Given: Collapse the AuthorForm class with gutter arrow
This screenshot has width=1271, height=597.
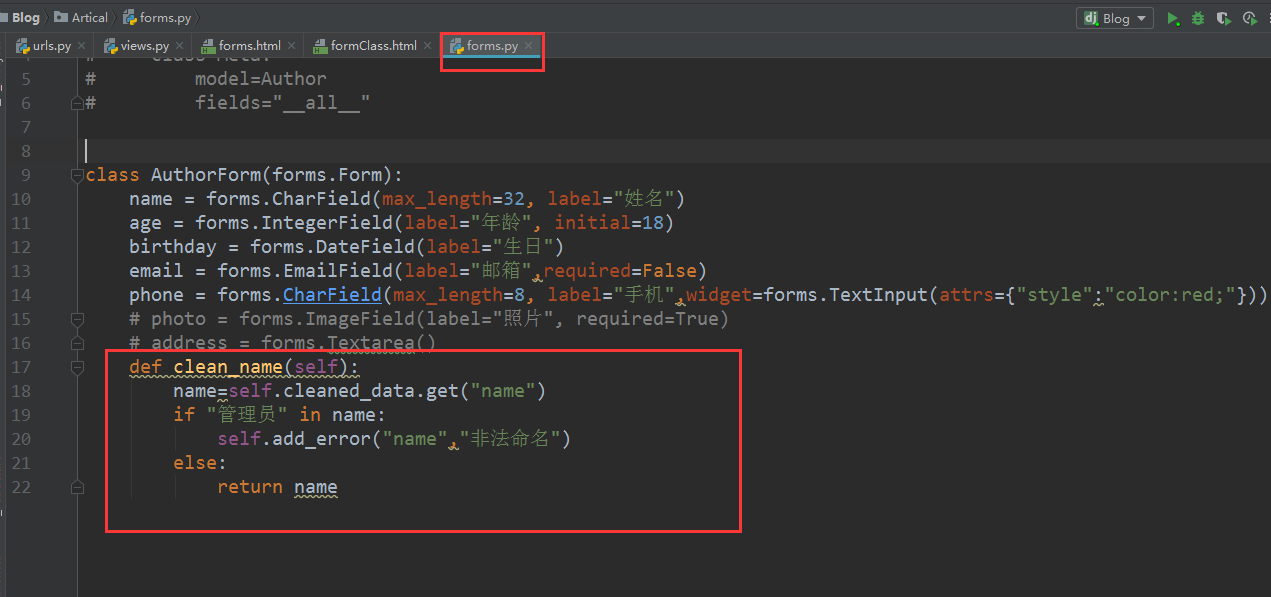Looking at the screenshot, I should pyautogui.click(x=78, y=175).
